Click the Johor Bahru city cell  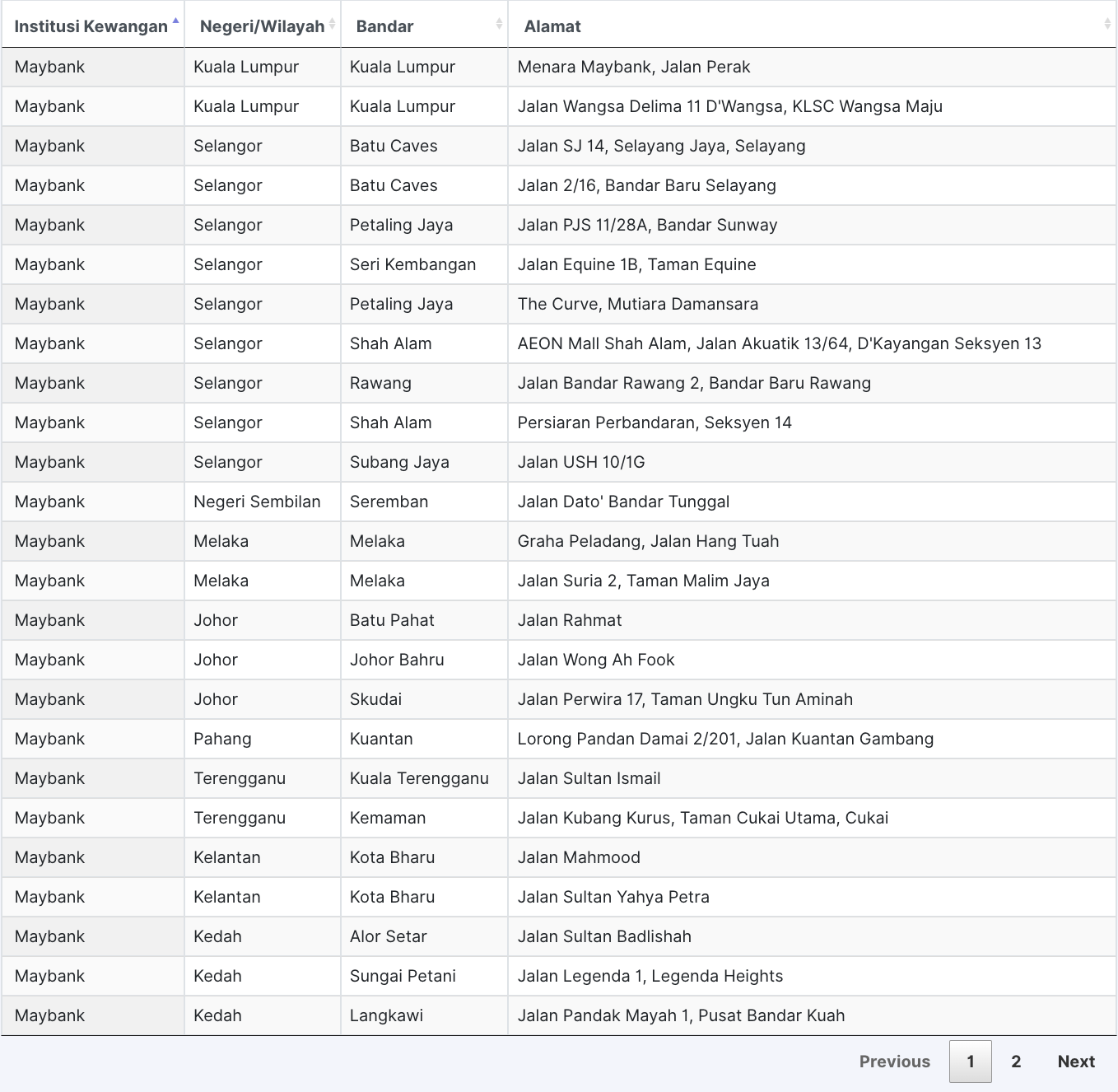coord(397,660)
